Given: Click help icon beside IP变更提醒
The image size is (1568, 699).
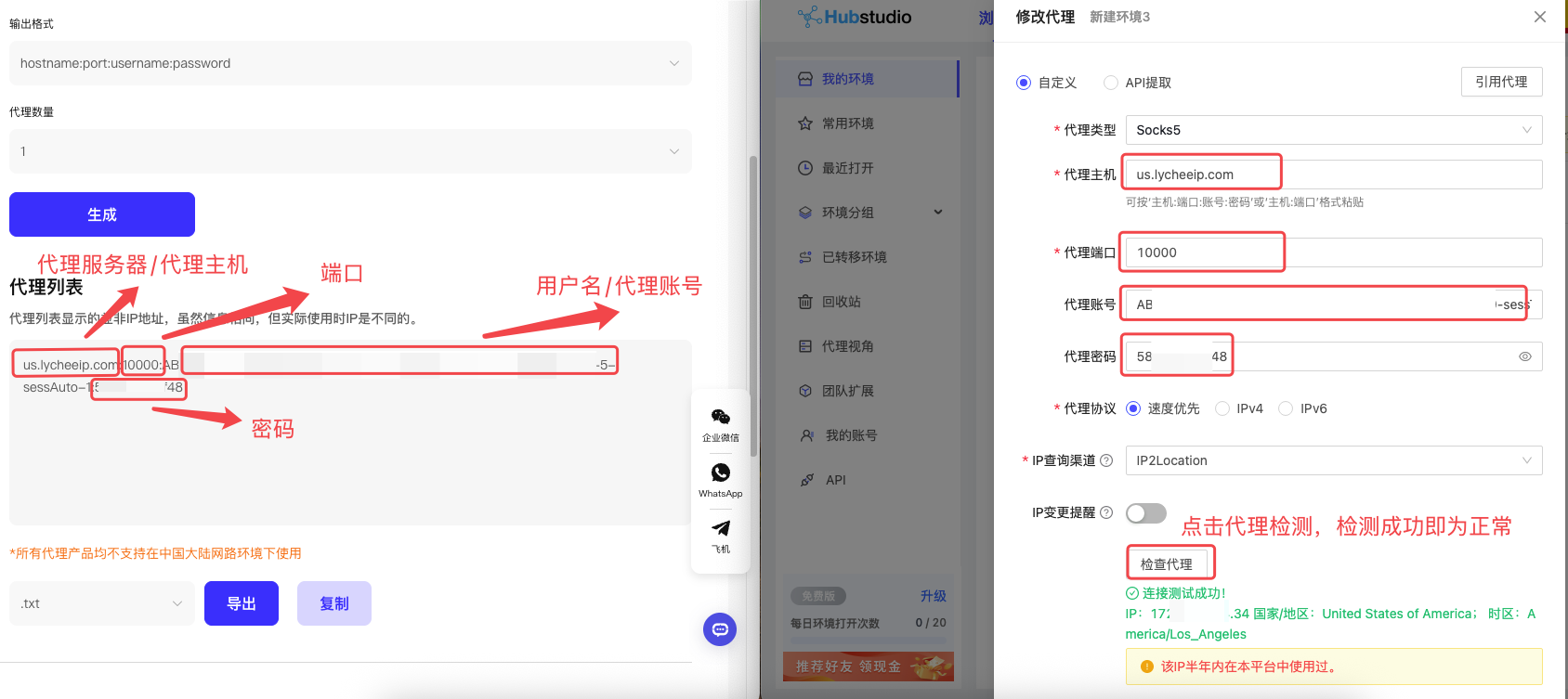Looking at the screenshot, I should click(1106, 512).
